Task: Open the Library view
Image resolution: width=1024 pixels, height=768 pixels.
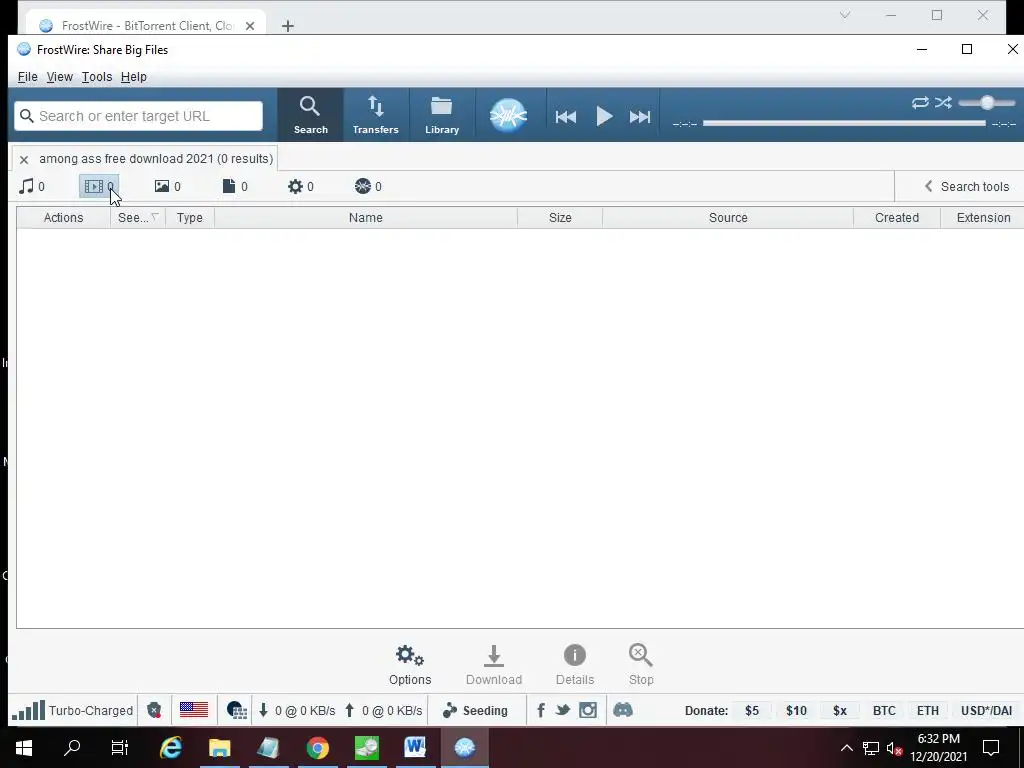Action: pyautogui.click(x=442, y=115)
